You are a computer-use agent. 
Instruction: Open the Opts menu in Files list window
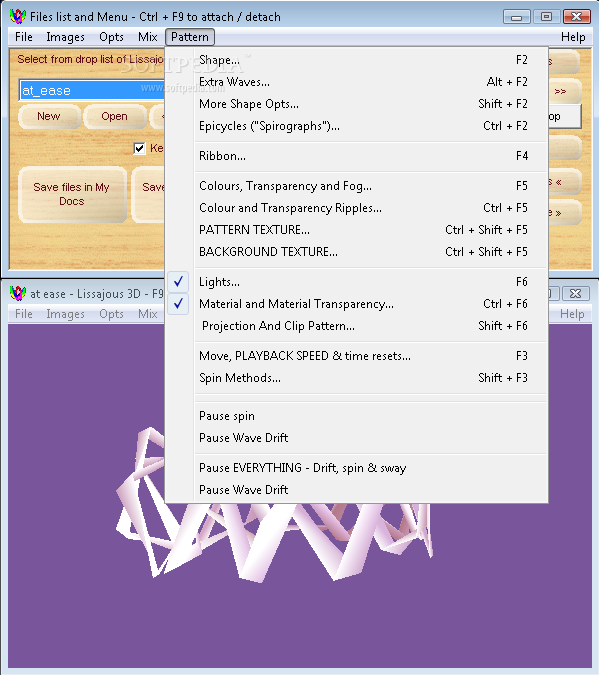point(111,37)
